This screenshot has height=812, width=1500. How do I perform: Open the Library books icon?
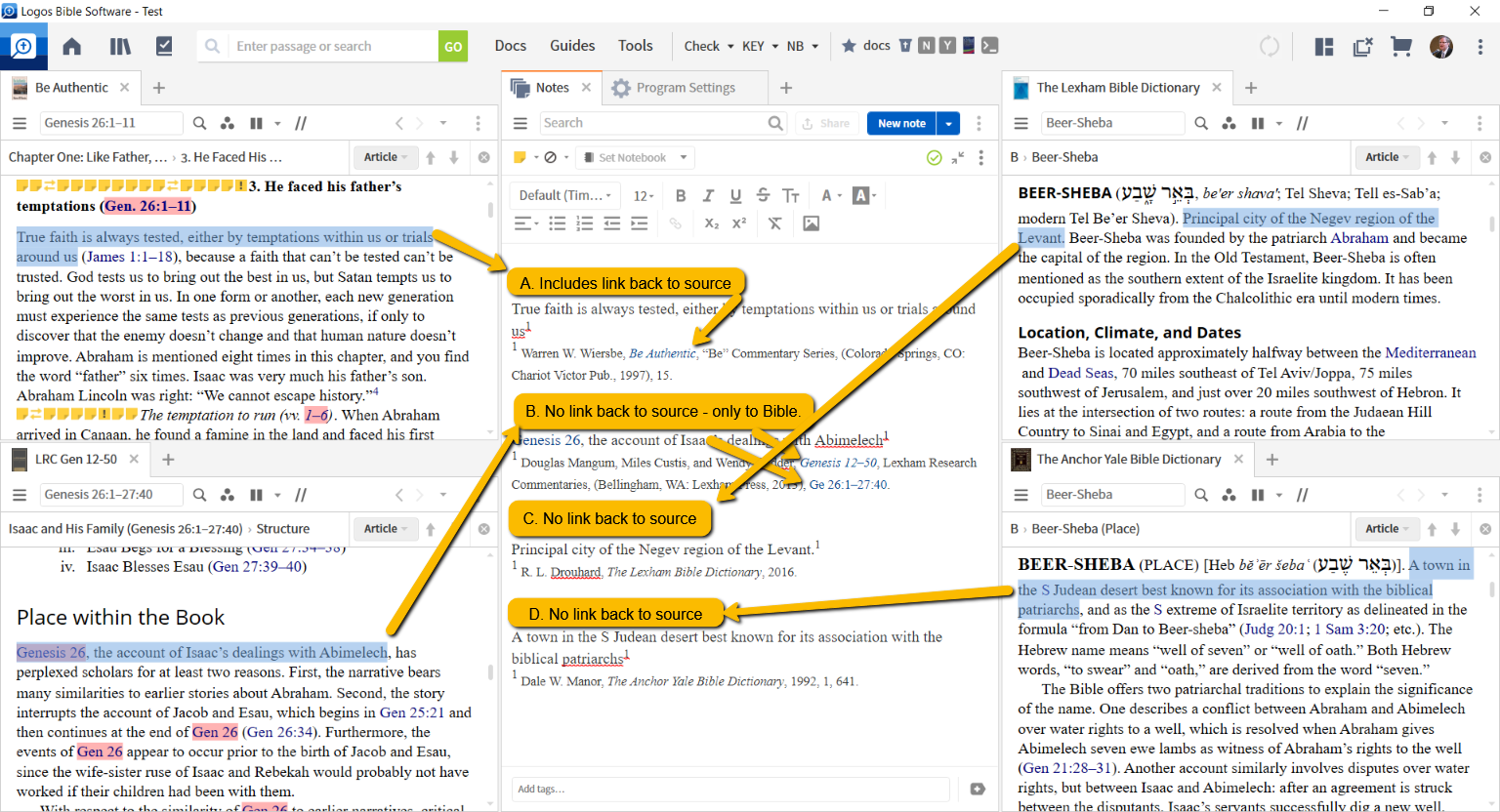[x=120, y=46]
